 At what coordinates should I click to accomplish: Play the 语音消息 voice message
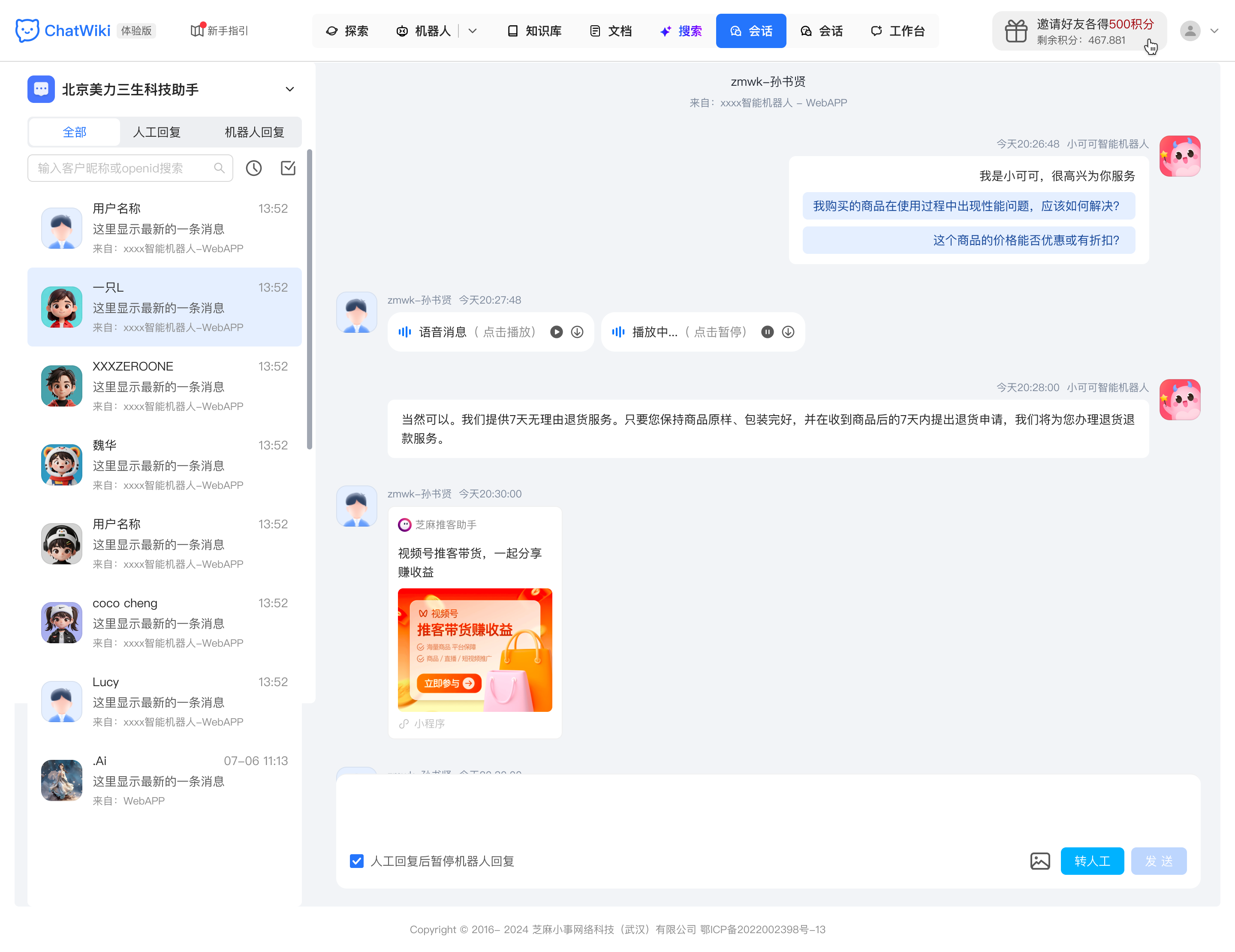[x=557, y=332]
